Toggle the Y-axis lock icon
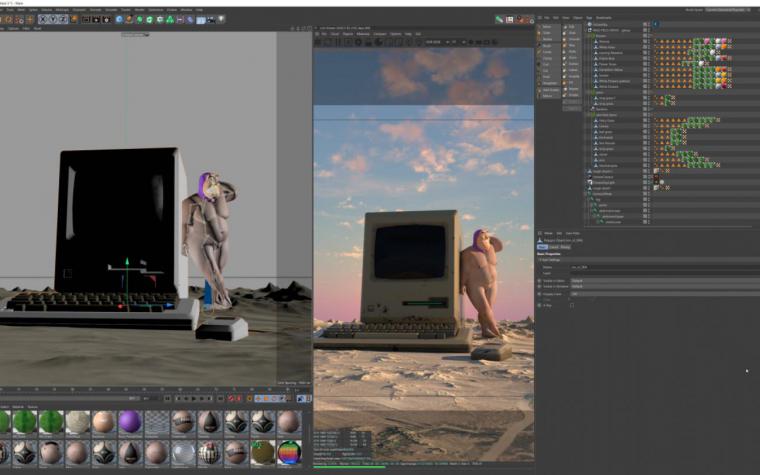This screenshot has height=475, width=760. pos(52,19)
